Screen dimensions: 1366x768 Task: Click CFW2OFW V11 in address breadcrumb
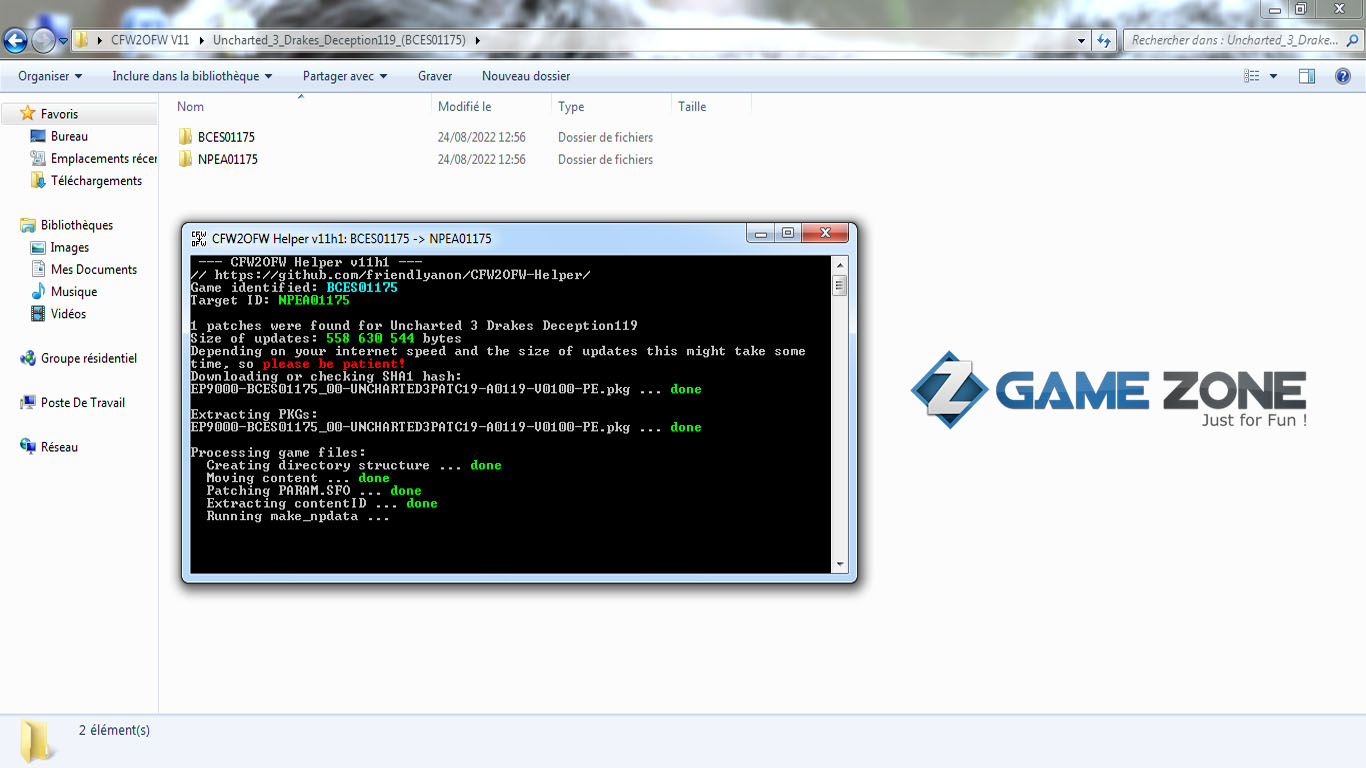point(150,40)
